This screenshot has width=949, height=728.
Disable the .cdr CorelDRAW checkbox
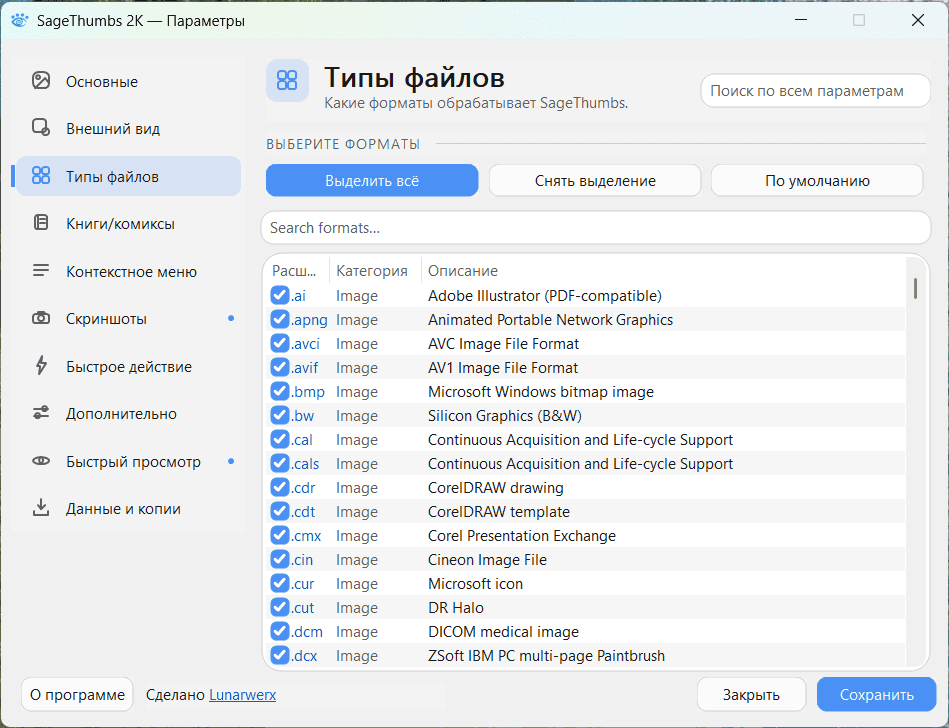pos(280,487)
